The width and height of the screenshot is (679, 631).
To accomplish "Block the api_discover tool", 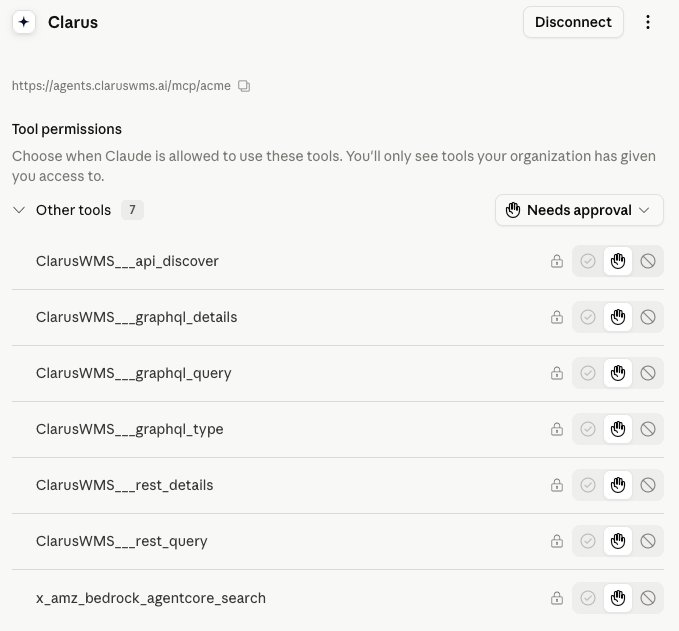I will (x=648, y=261).
